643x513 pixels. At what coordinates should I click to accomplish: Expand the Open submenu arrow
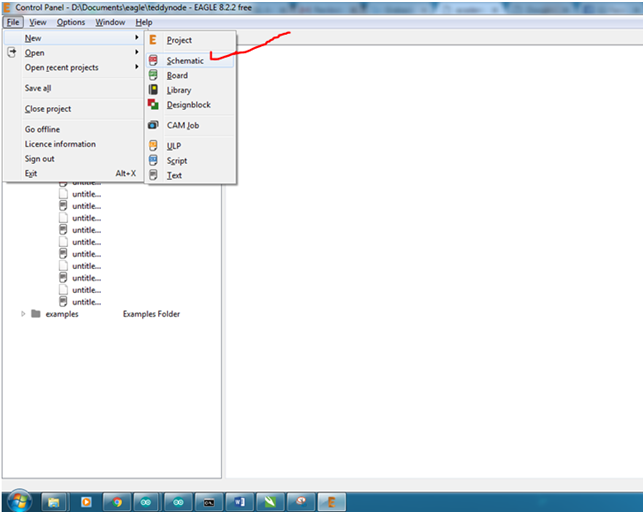point(137,52)
